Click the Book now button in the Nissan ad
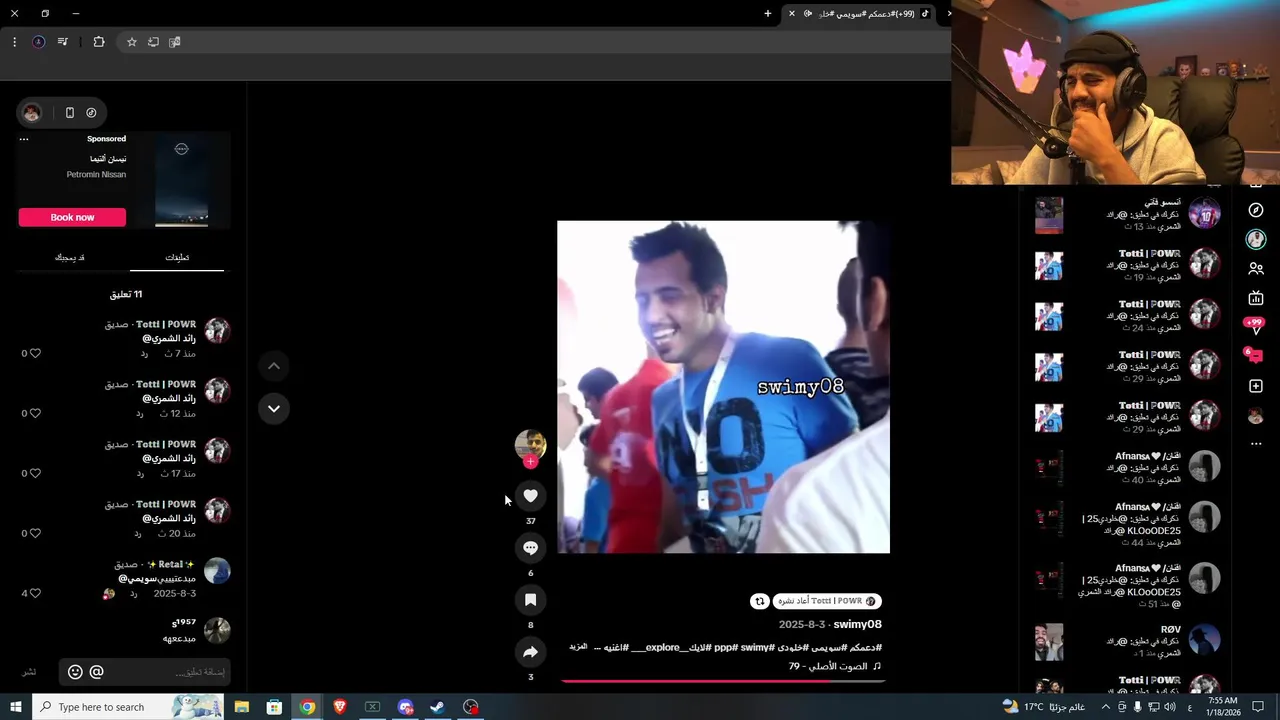Image resolution: width=1280 pixels, height=720 pixels. click(72, 217)
